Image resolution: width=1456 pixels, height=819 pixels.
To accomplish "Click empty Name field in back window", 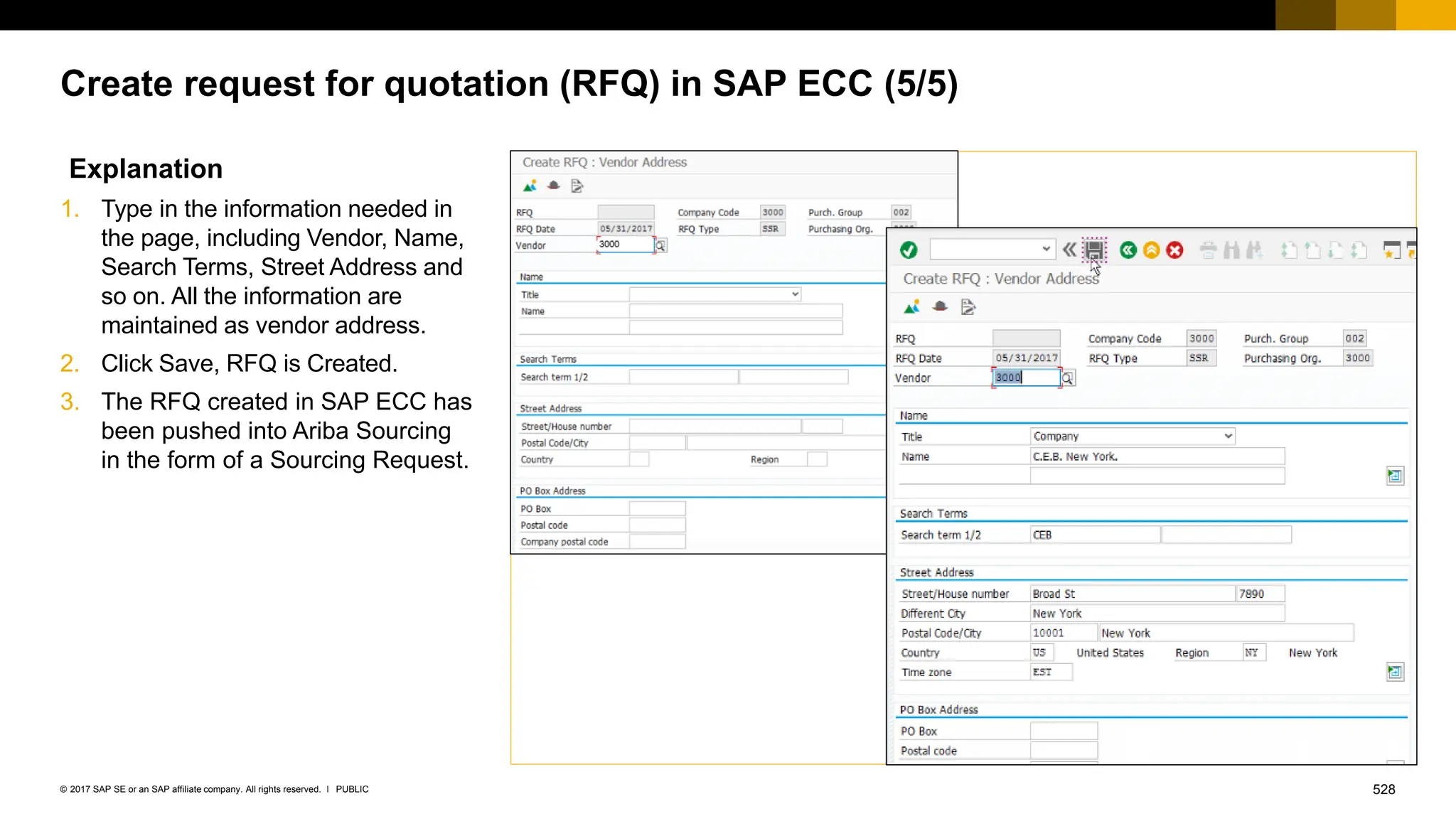I will point(736,311).
